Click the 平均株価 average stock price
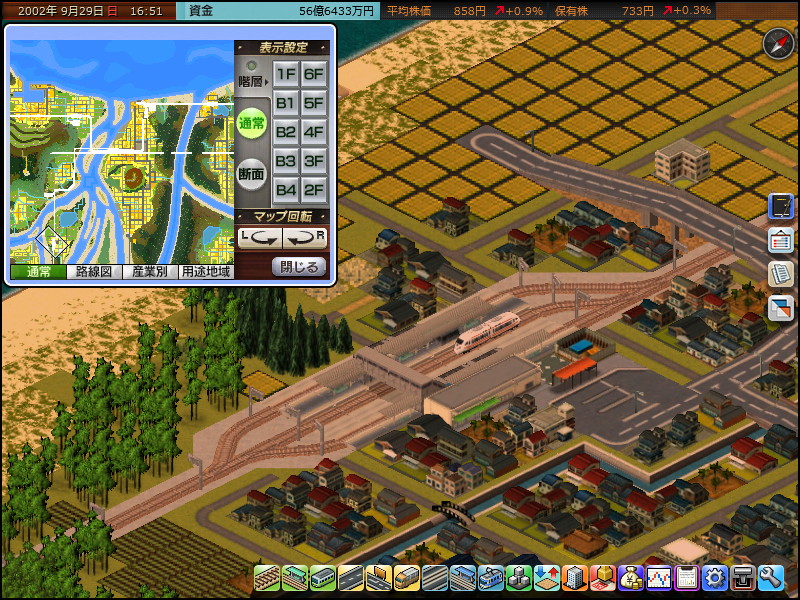Image resolution: width=800 pixels, height=600 pixels. [x=464, y=11]
